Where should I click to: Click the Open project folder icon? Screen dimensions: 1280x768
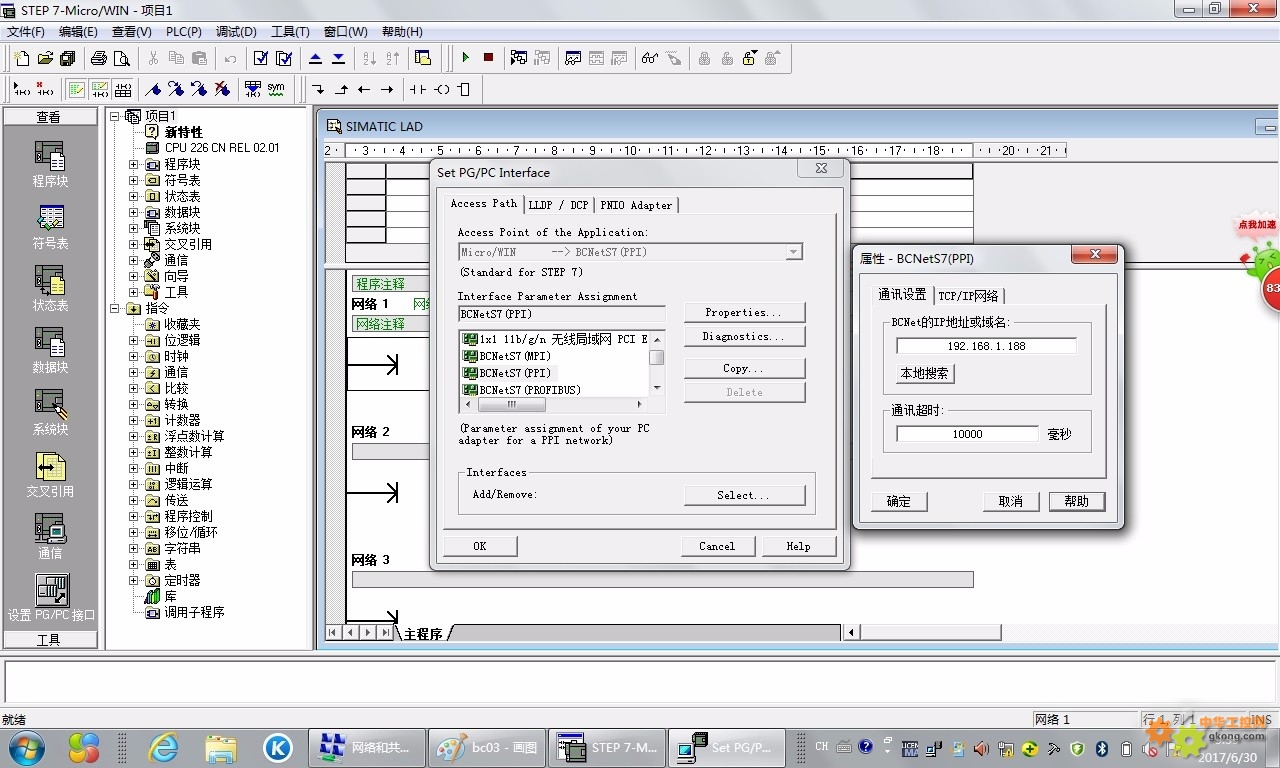(x=44, y=58)
